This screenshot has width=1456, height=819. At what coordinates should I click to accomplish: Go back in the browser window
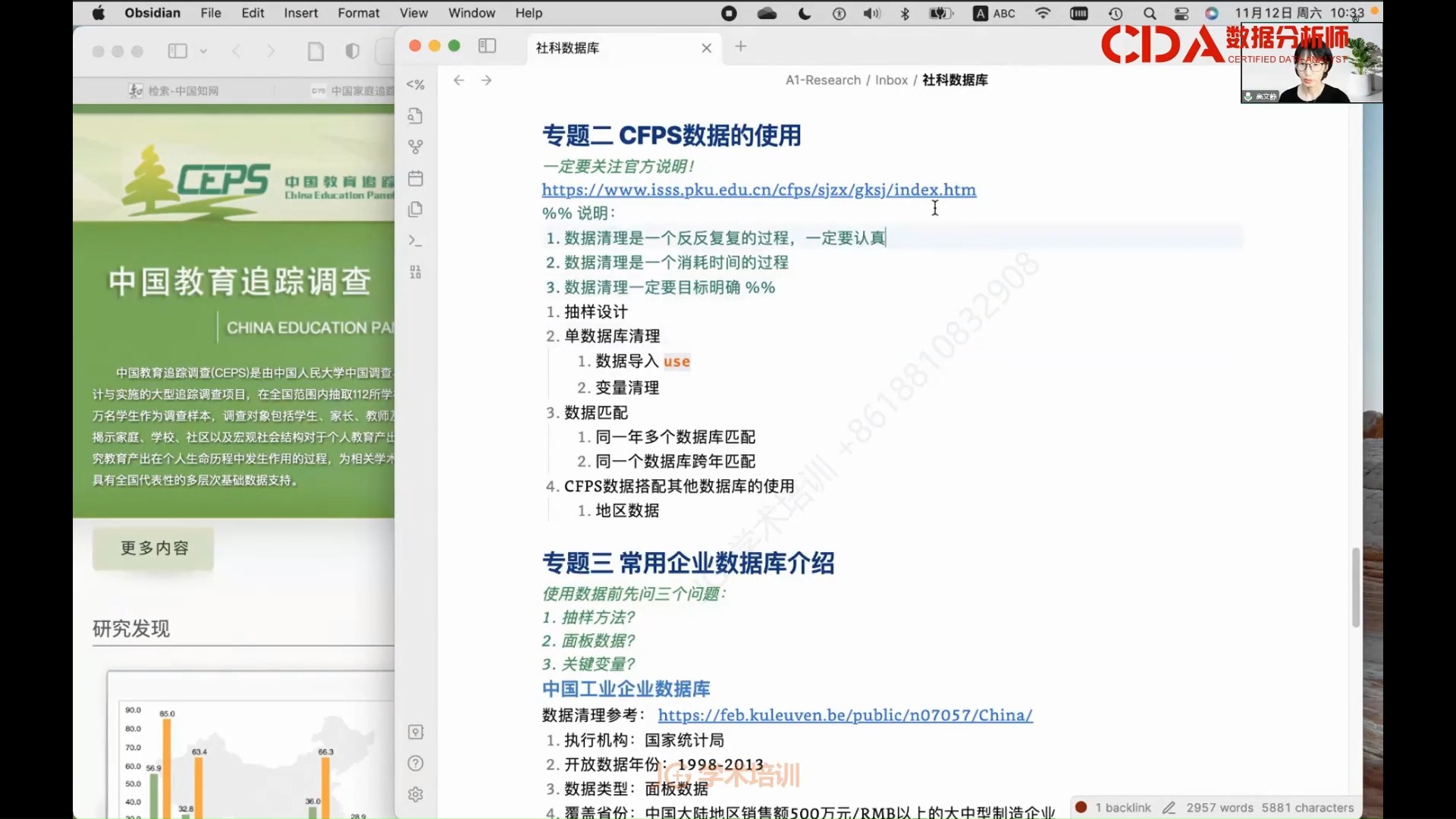click(237, 51)
